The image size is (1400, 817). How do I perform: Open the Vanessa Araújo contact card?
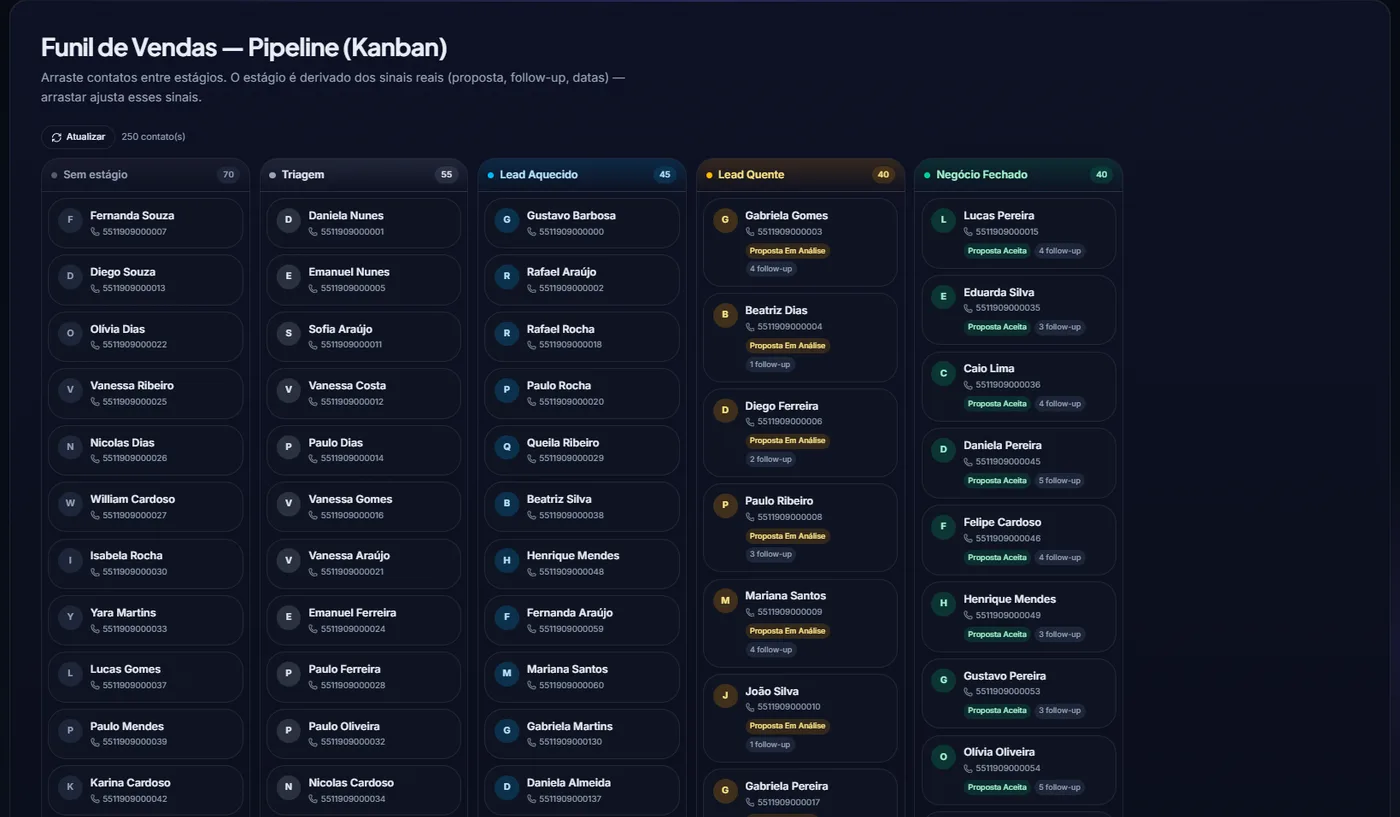click(364, 564)
